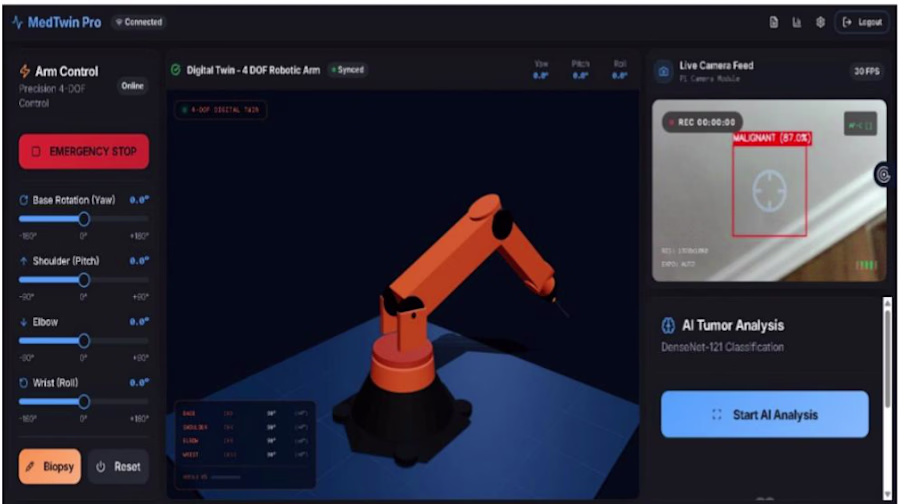Click the Elbow slider handle

[x=84, y=341]
